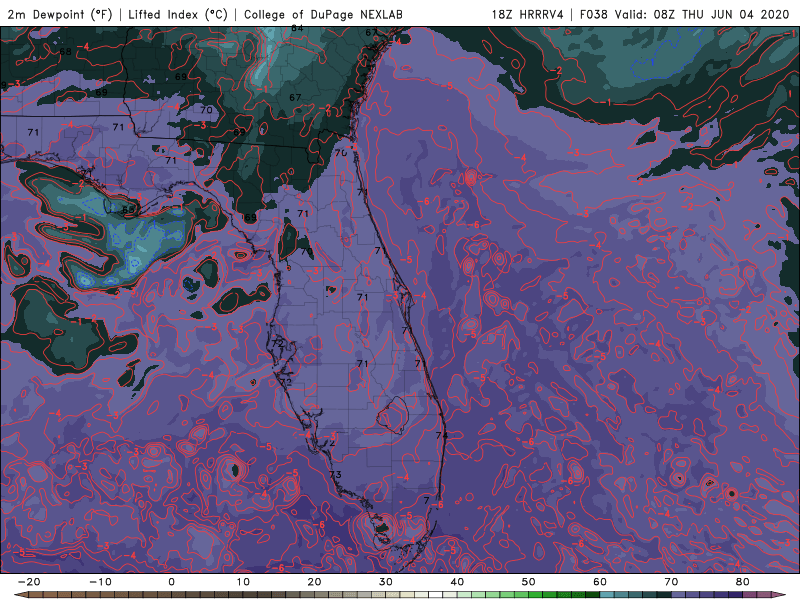Click the bright green segment of the color bar
Screen dimensions: 800x600
(x=535, y=594)
